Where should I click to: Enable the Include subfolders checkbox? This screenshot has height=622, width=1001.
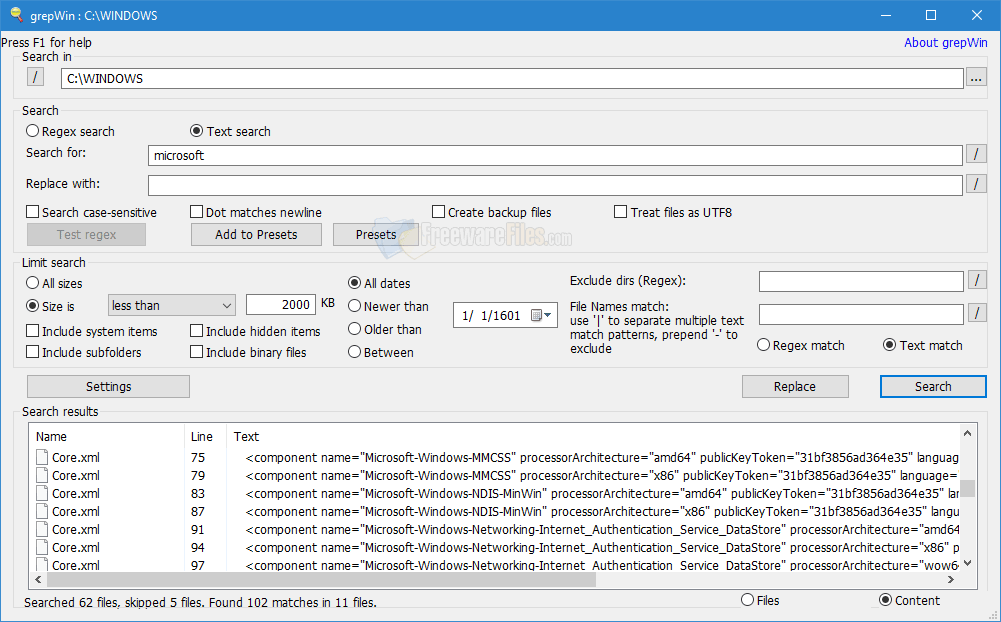[x=34, y=352]
